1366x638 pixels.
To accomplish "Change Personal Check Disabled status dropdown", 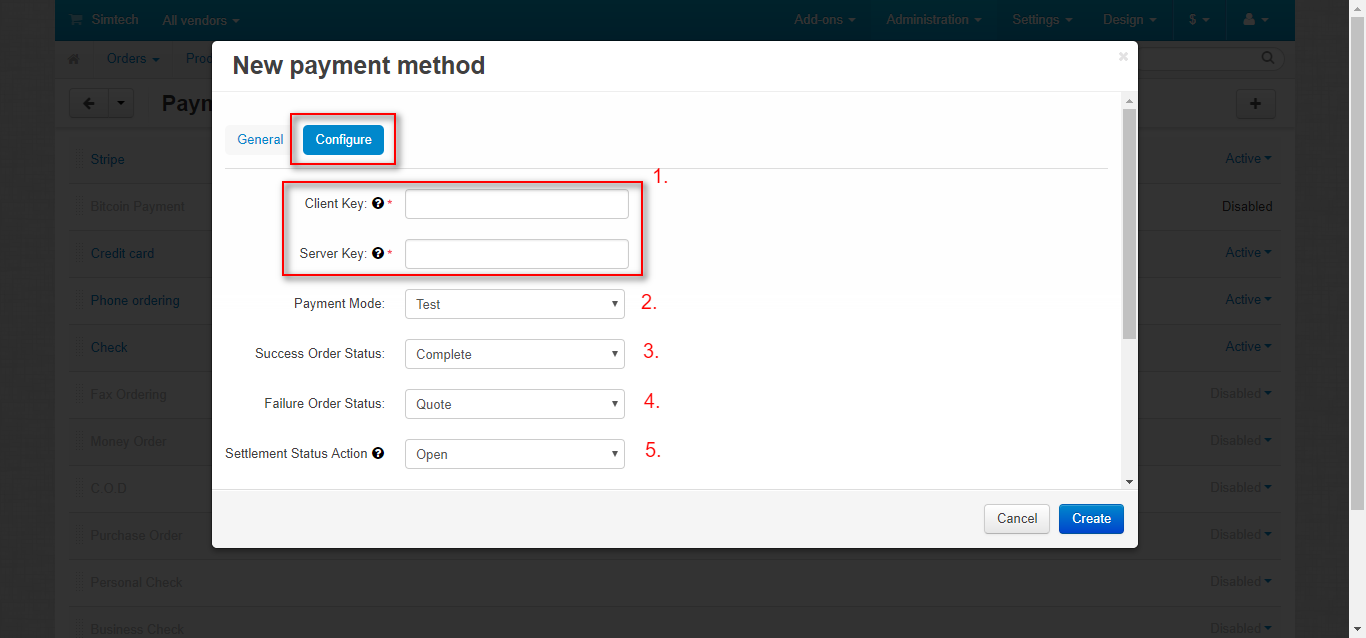I will coord(1241,581).
